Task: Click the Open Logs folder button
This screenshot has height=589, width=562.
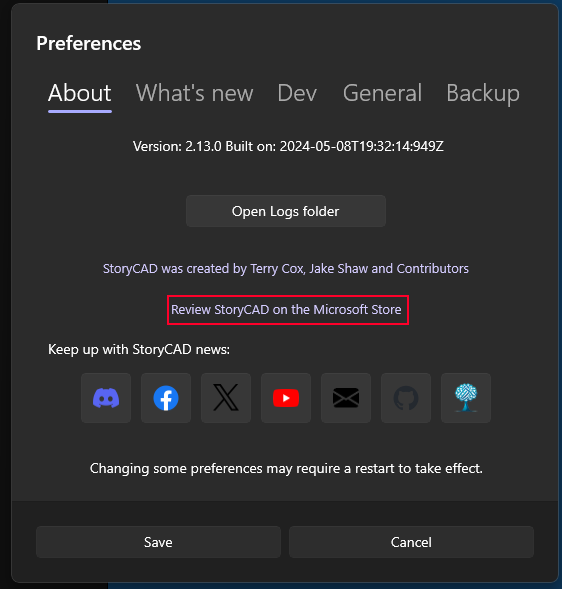Action: (286, 211)
